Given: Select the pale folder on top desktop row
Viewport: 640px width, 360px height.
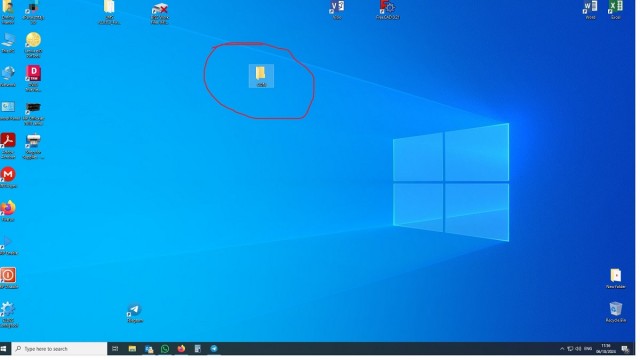Looking at the screenshot, I should point(109,12).
